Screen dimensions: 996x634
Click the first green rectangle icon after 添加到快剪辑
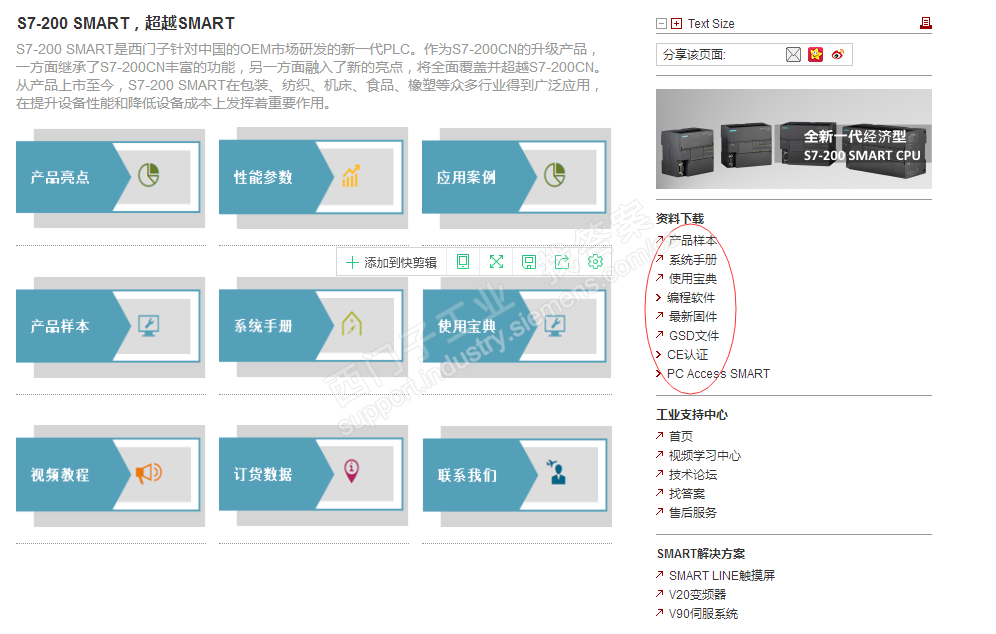tap(463, 262)
